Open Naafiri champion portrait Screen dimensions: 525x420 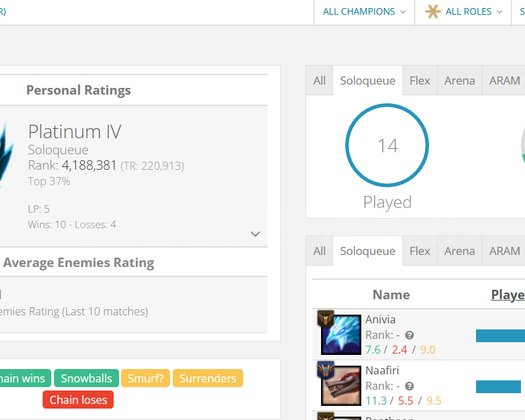(x=341, y=386)
